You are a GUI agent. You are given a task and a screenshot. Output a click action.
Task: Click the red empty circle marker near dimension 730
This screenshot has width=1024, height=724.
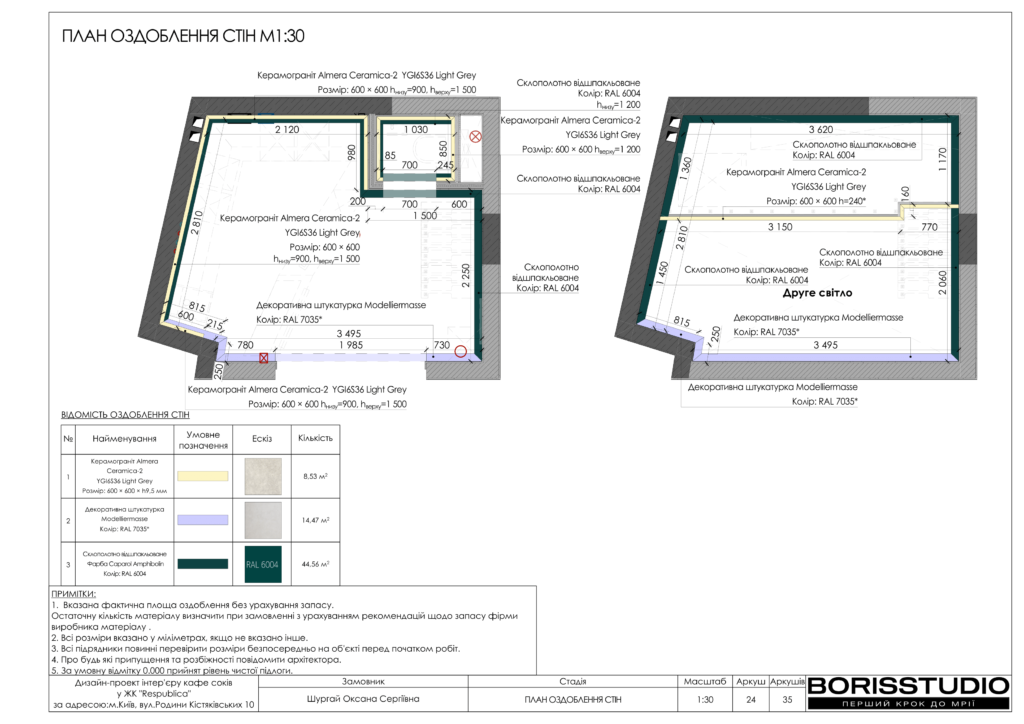click(460, 351)
